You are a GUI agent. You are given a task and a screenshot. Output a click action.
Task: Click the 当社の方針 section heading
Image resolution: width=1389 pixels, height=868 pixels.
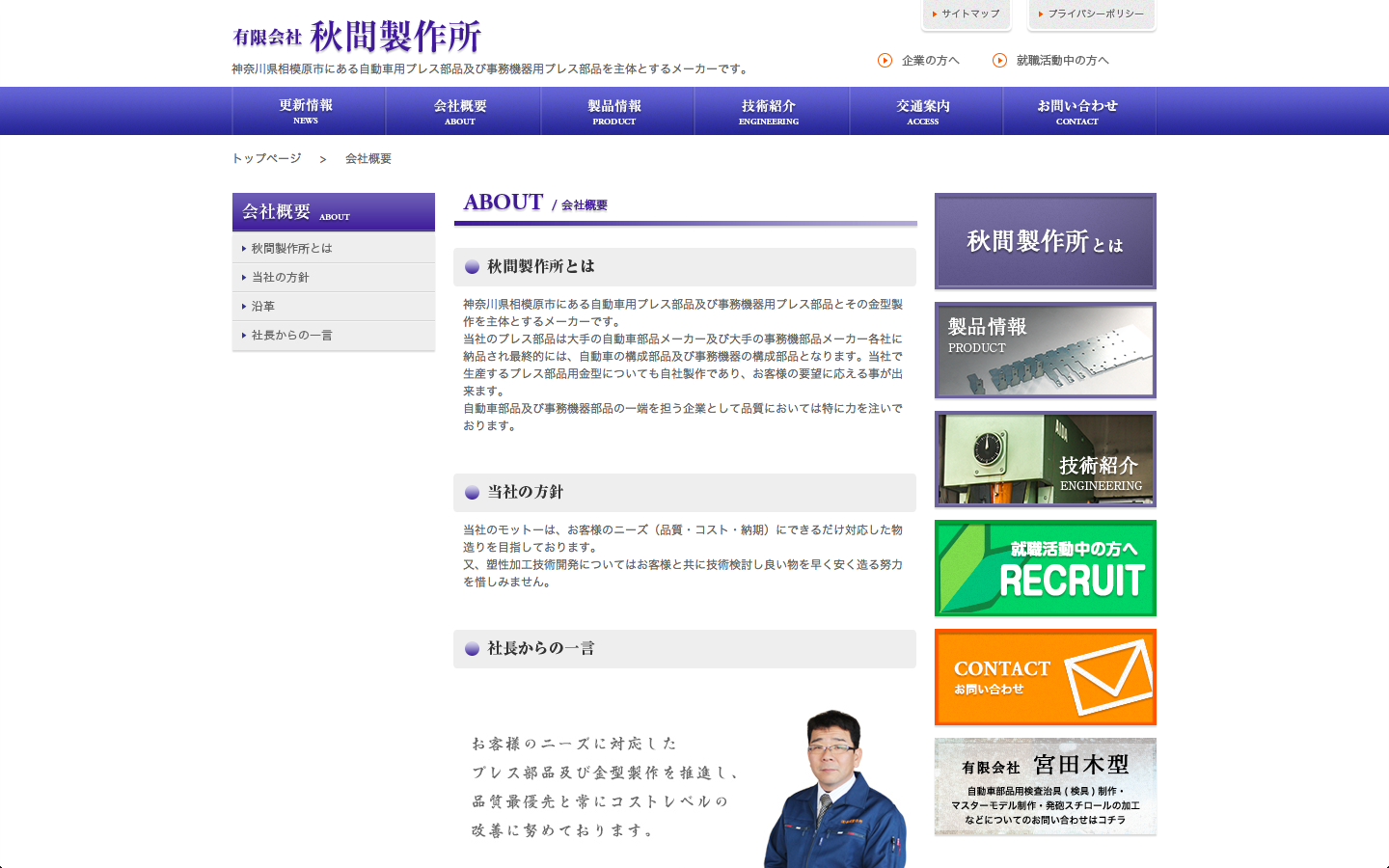[685, 493]
